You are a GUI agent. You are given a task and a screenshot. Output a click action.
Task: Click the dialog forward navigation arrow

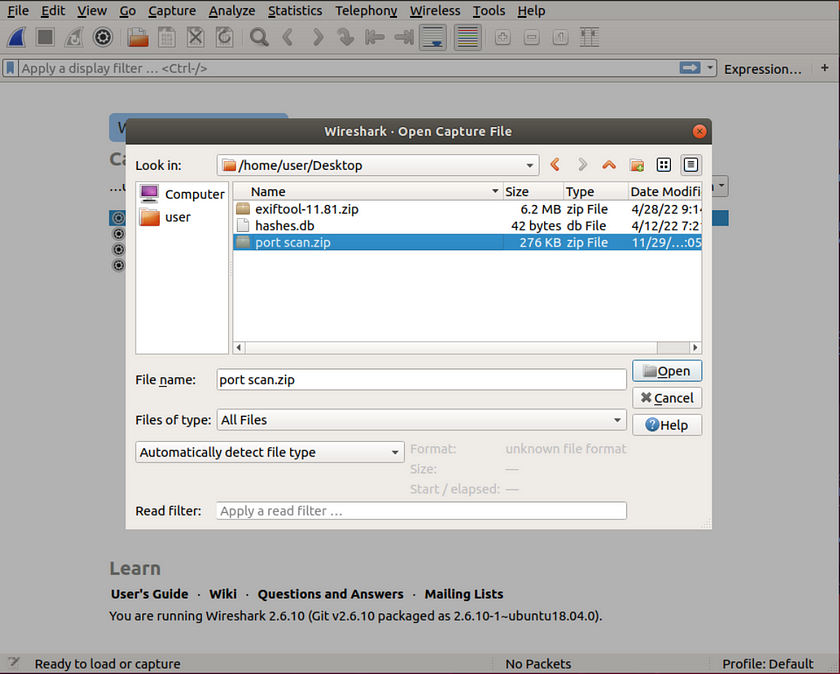click(582, 165)
